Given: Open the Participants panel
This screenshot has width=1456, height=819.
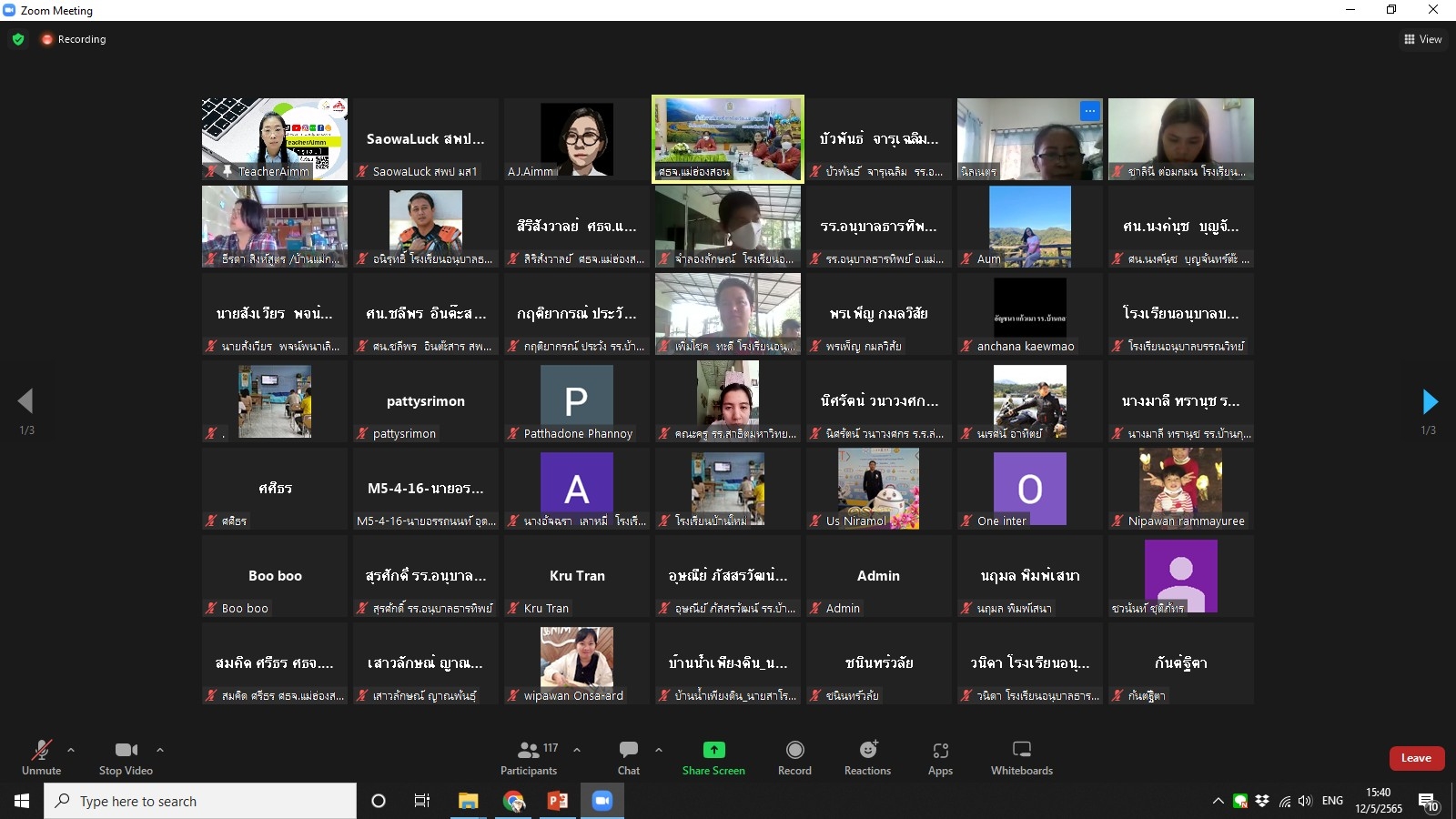Looking at the screenshot, I should [529, 757].
